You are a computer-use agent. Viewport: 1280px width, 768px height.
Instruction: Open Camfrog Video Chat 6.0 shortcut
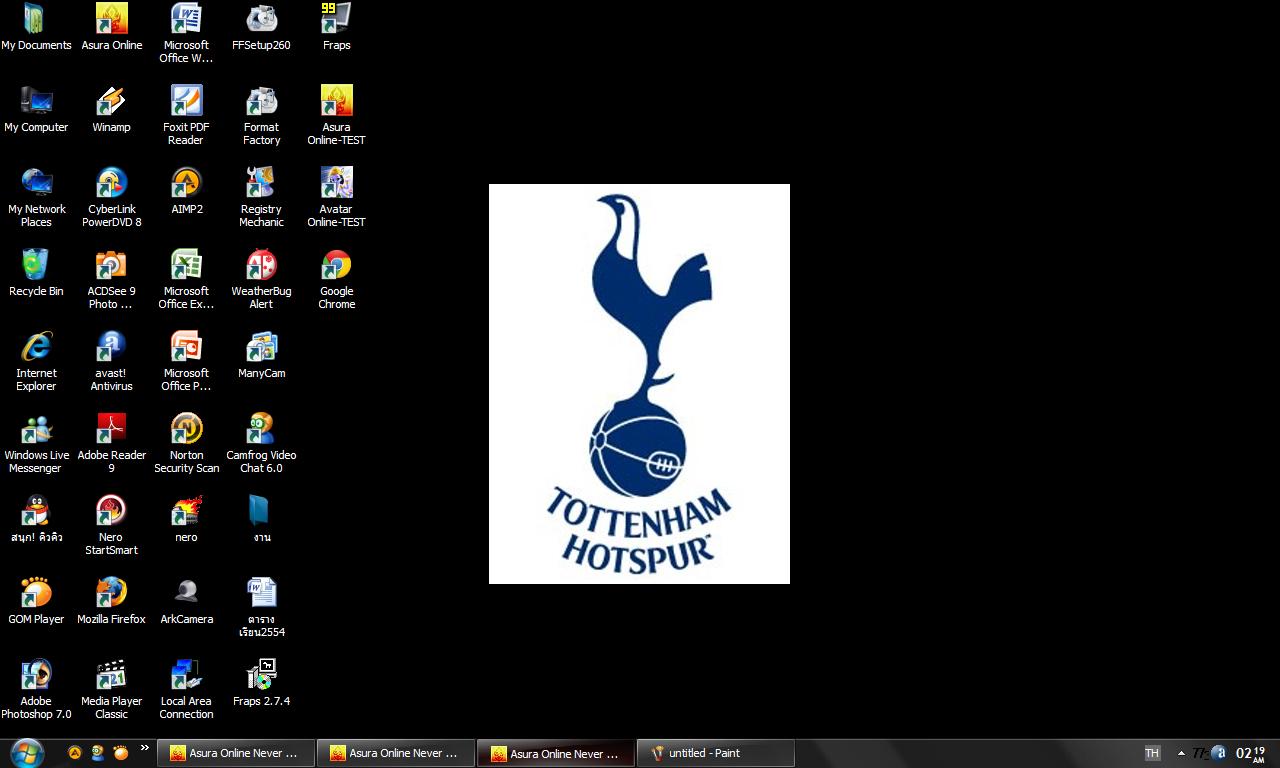click(x=261, y=443)
